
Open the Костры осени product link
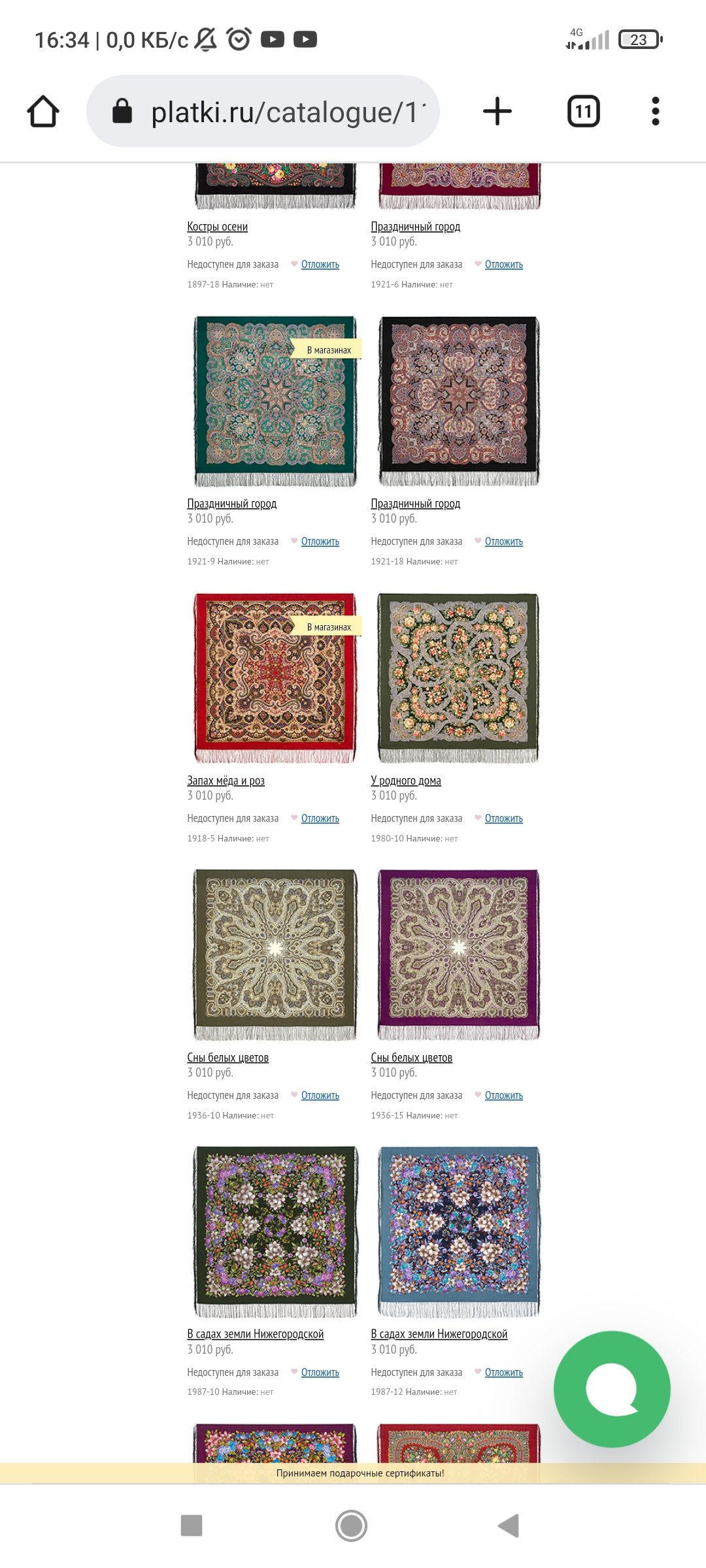click(x=218, y=227)
